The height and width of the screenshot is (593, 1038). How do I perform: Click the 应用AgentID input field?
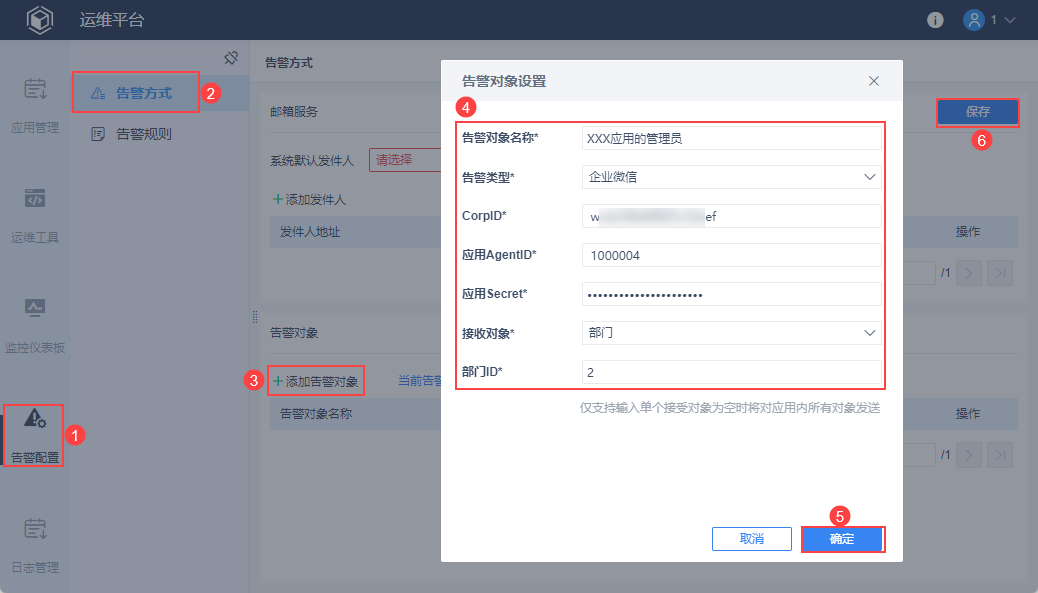pos(731,255)
